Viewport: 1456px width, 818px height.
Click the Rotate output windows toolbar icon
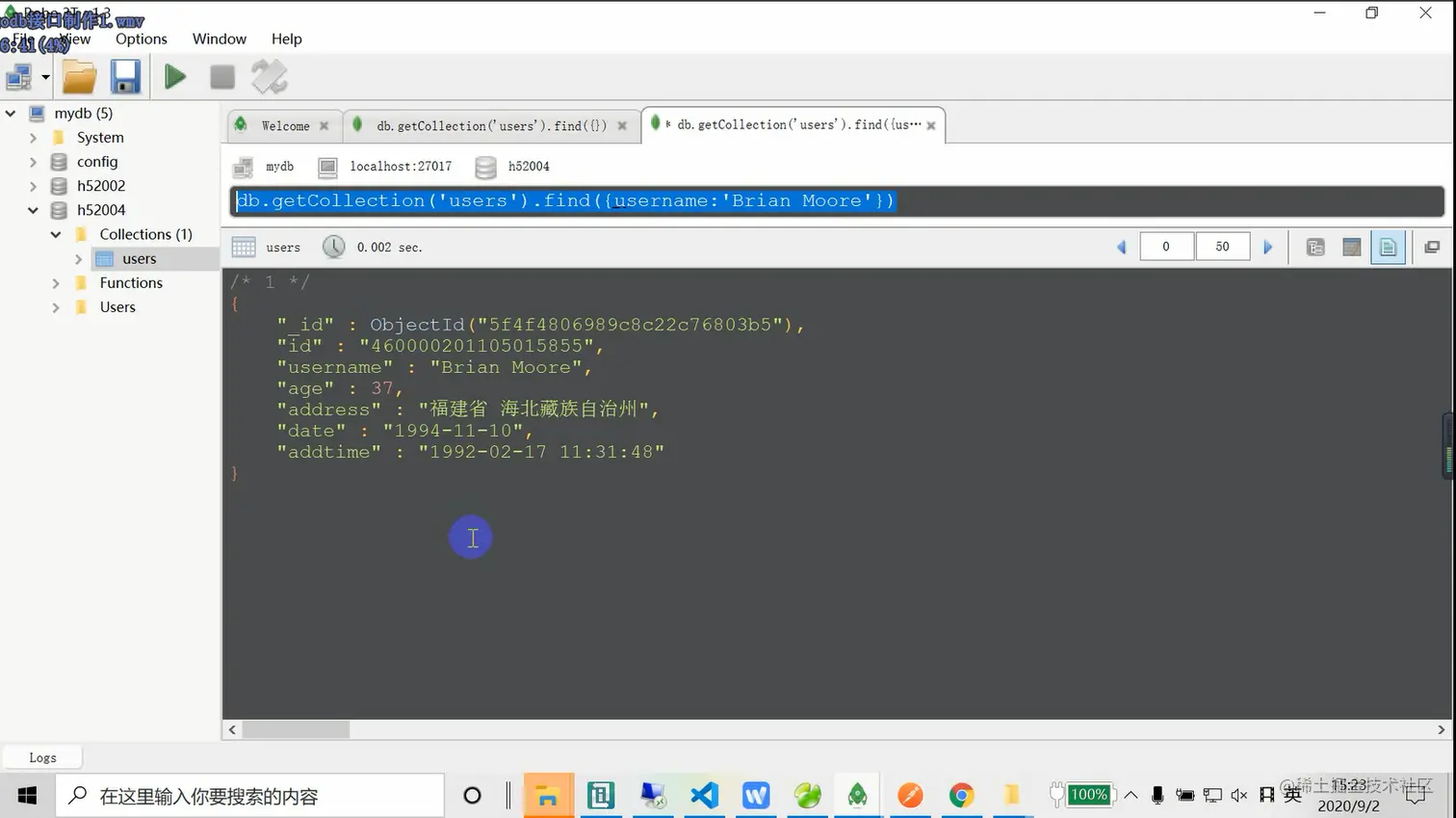(269, 77)
